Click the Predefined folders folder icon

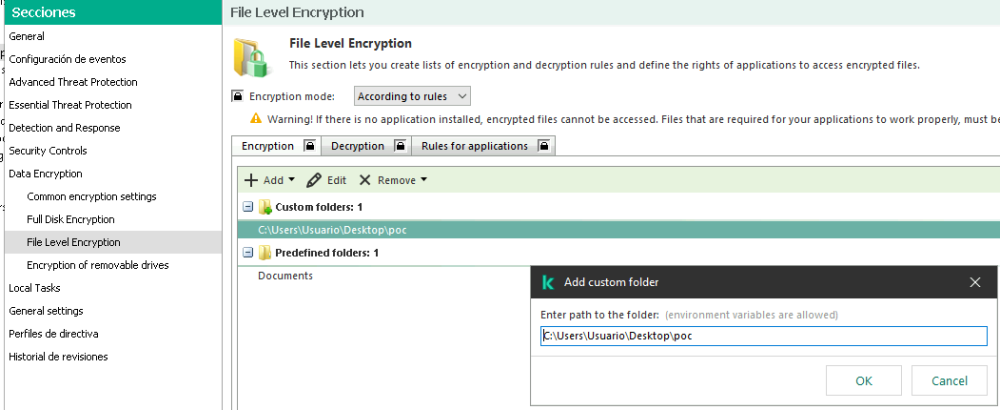265,253
